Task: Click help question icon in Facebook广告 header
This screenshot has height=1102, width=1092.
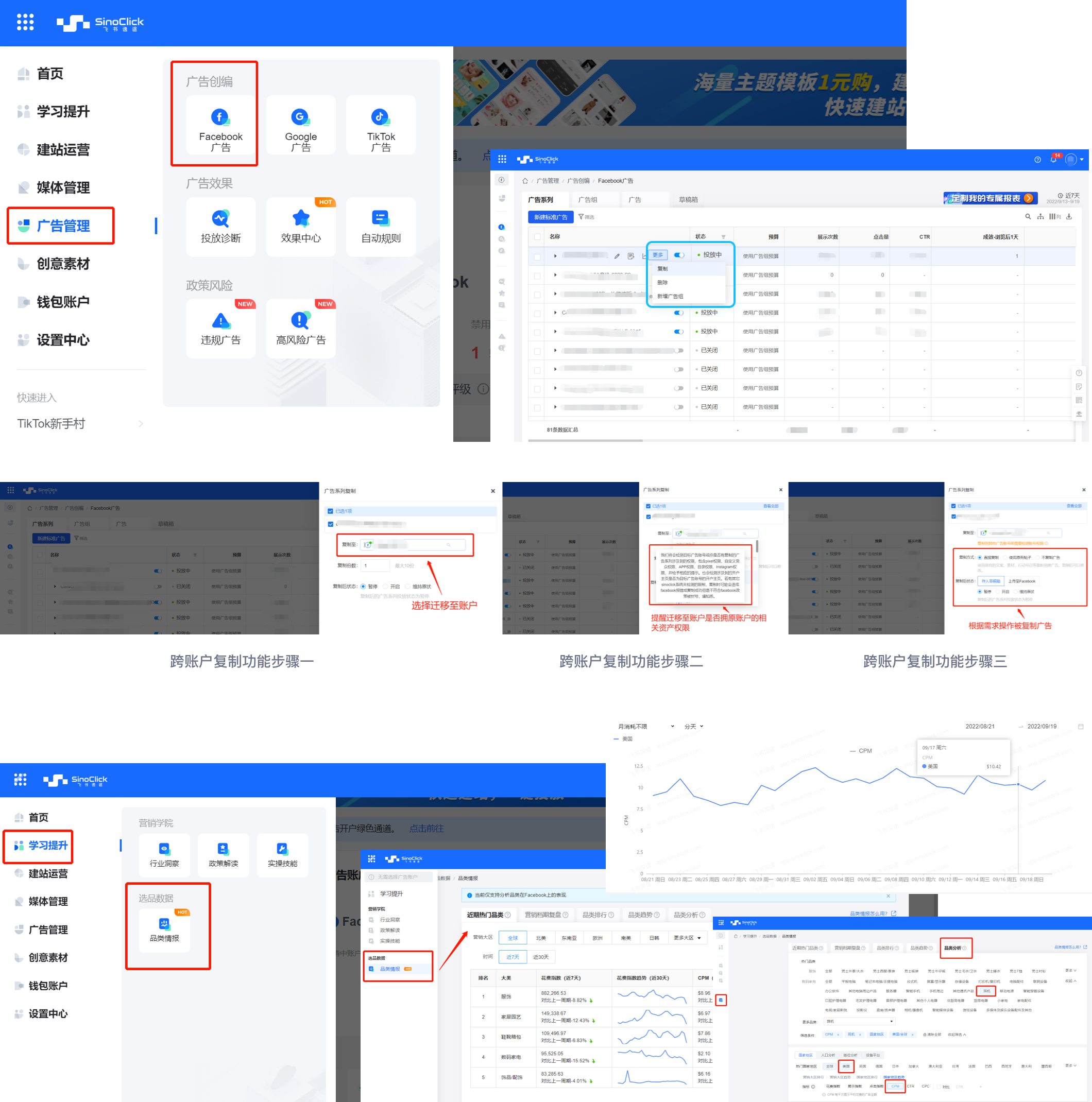Action: pos(1038,160)
